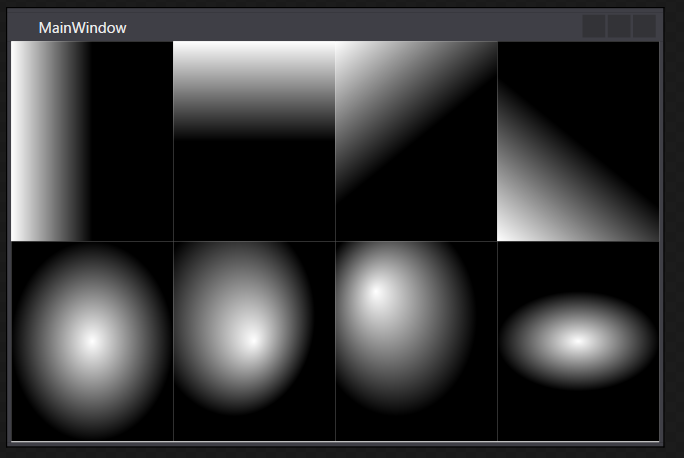684x458 pixels.
Task: Click the horizontal white-to-black linear gradient panel
Action: pyautogui.click(x=92, y=141)
